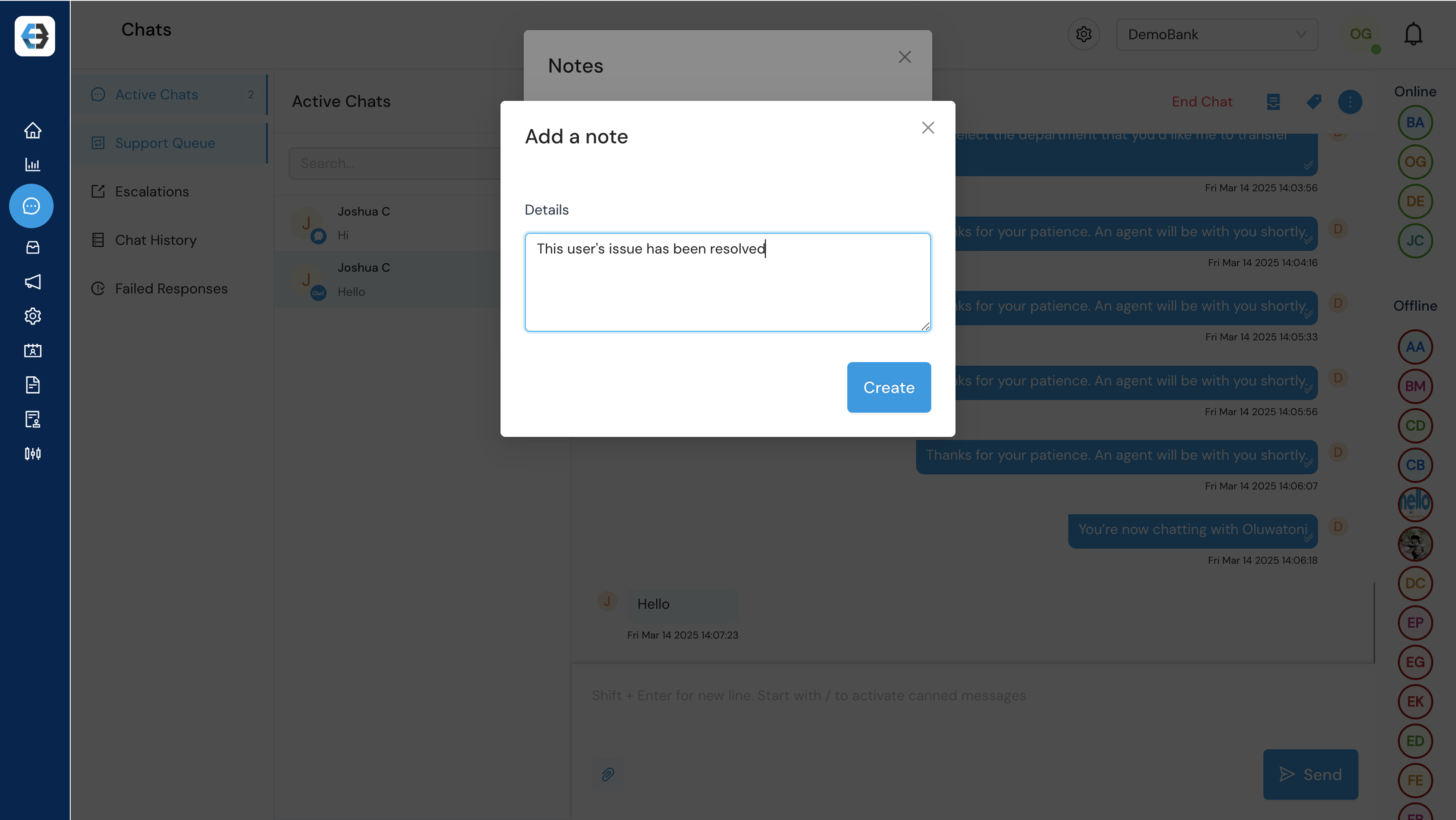Select offline agent EG avatar
This screenshot has width=1456, height=820.
pyautogui.click(x=1415, y=662)
